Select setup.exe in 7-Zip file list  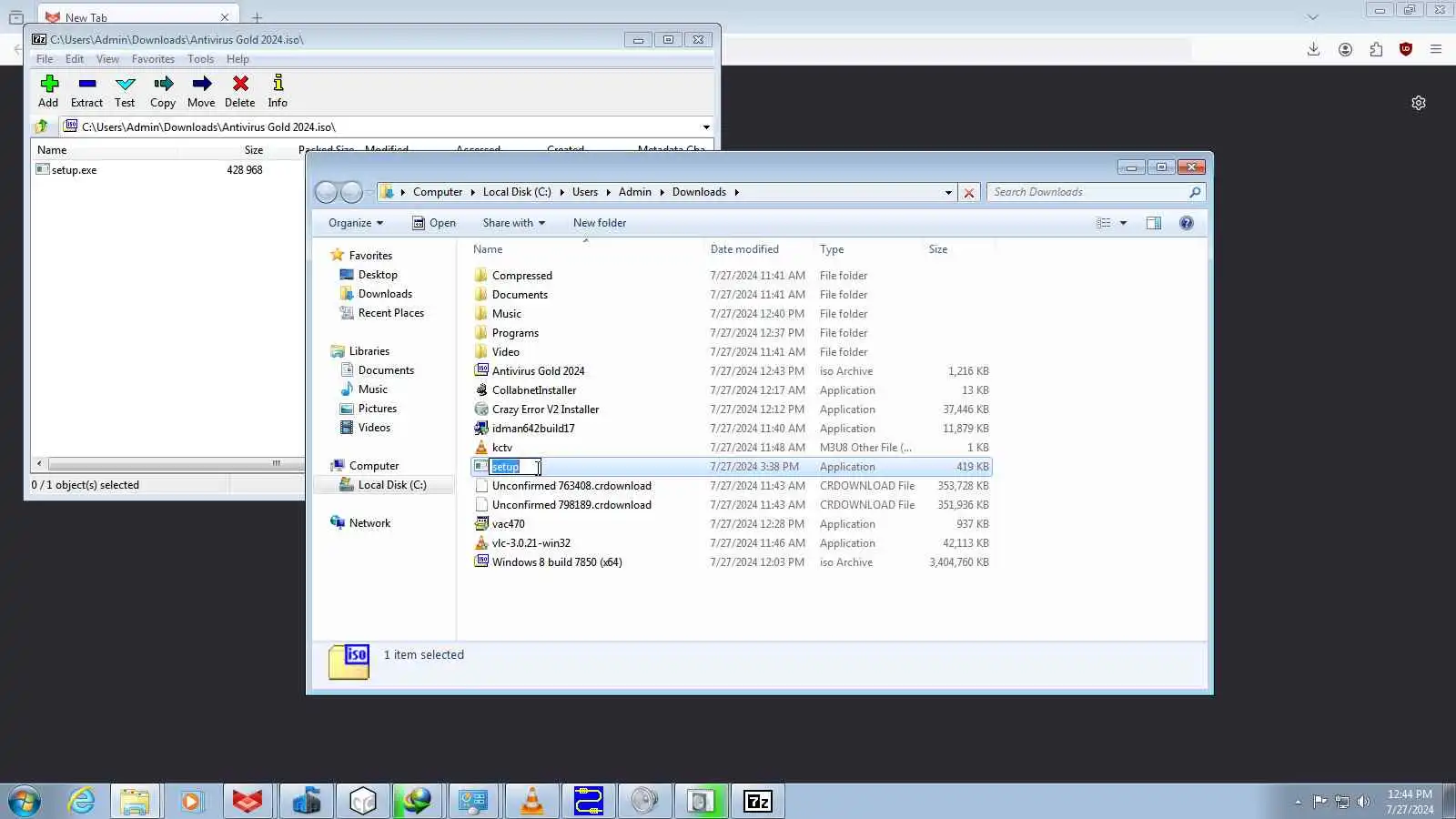pyautogui.click(x=74, y=170)
